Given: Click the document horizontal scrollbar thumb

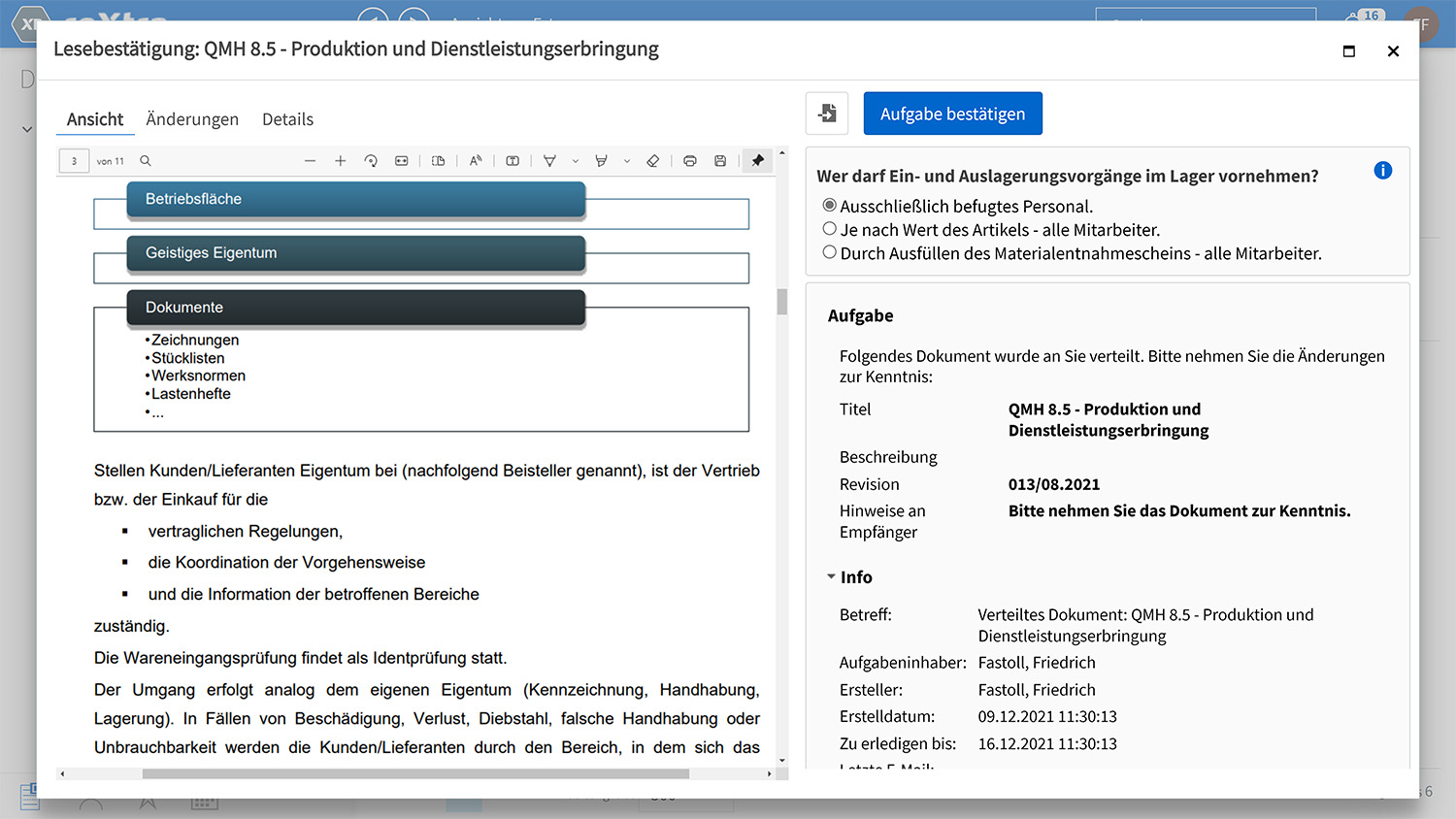Looking at the screenshot, I should pyautogui.click(x=415, y=774).
